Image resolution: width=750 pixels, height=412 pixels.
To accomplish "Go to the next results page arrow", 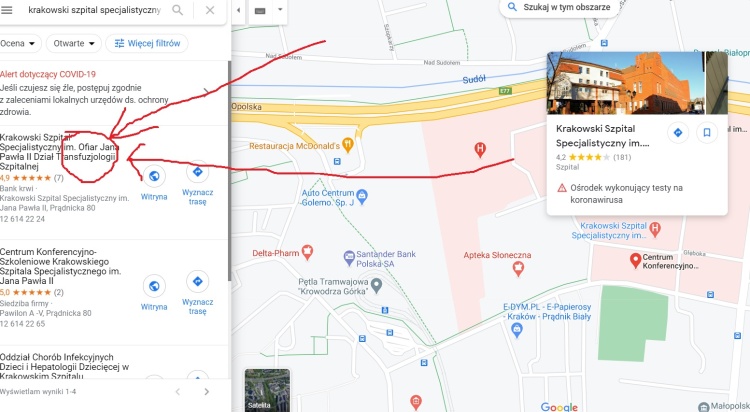I will click(207, 392).
